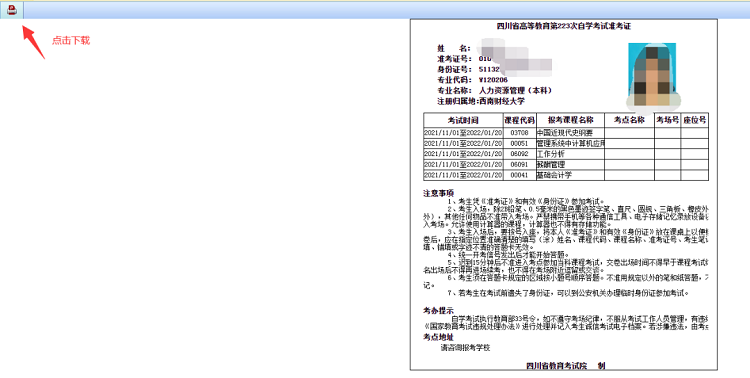Image resolution: width=750 pixels, height=378 pixels.
Task: Select course code 03708
Action: point(519,133)
